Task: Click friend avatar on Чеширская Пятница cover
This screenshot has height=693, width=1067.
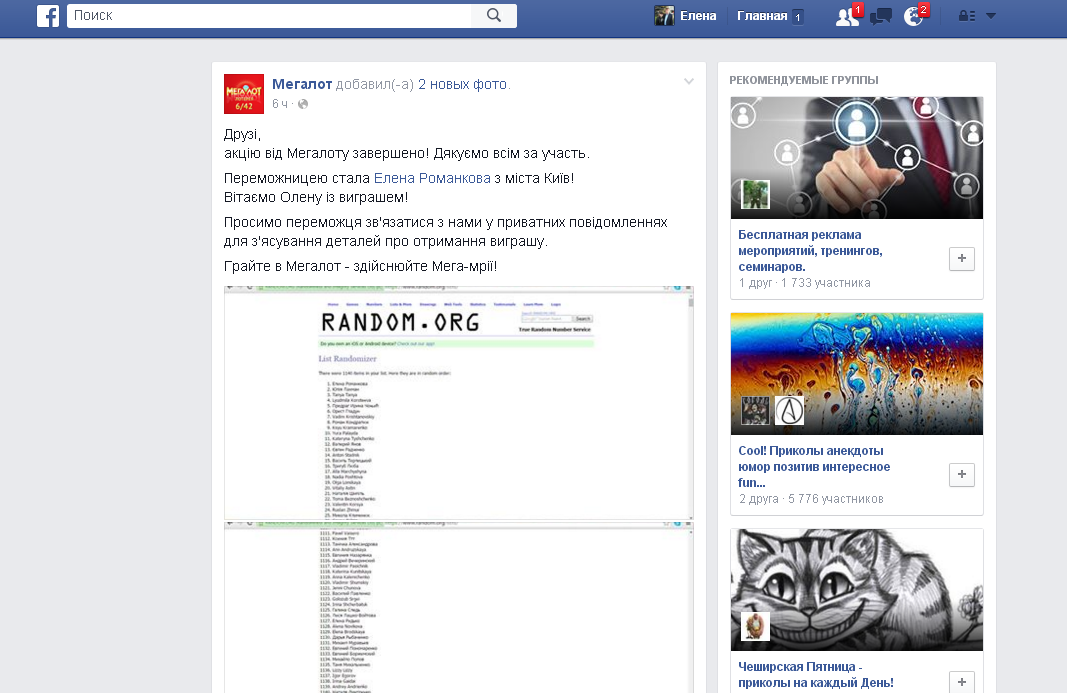Action: point(755,626)
